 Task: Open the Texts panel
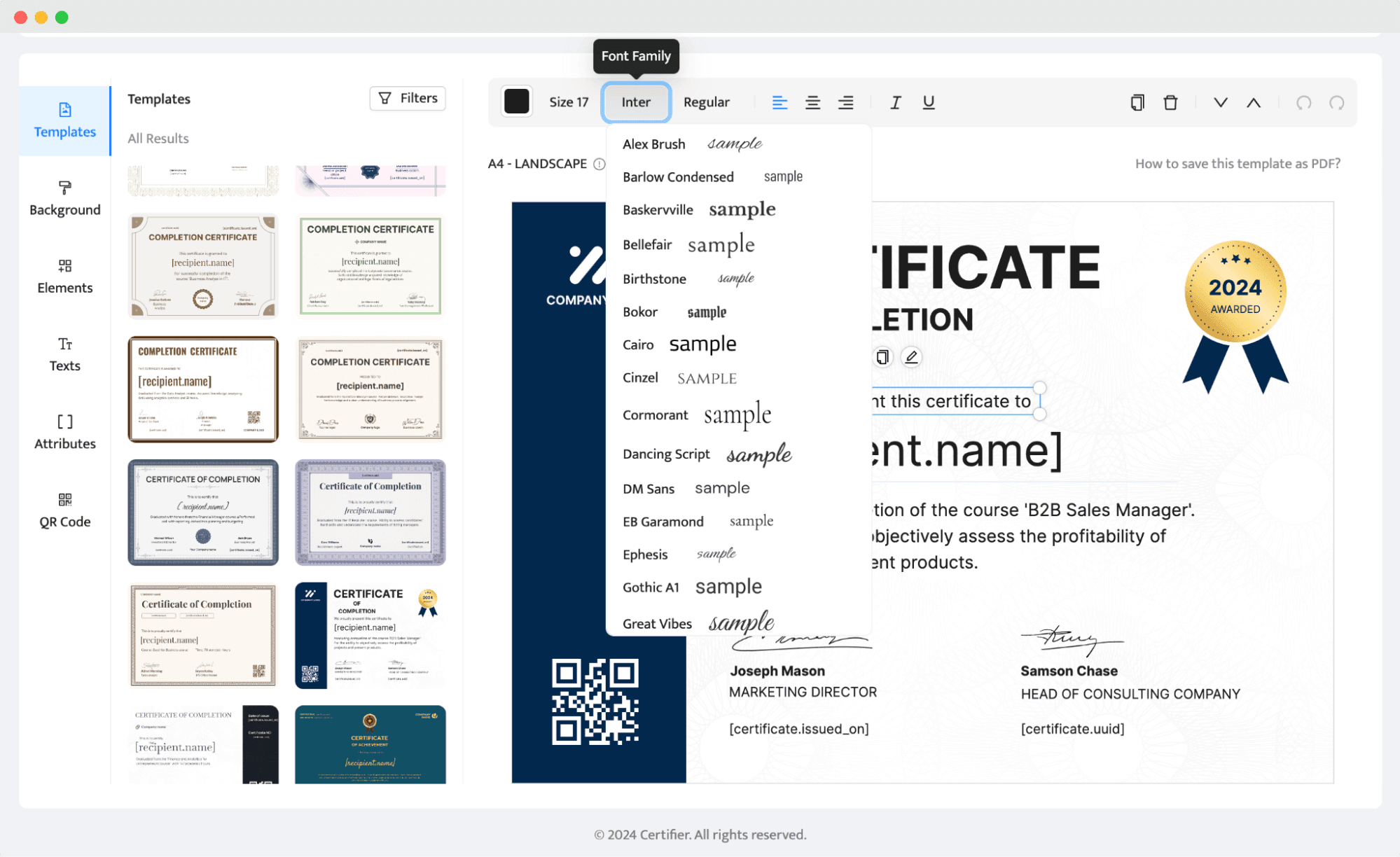pyautogui.click(x=64, y=354)
